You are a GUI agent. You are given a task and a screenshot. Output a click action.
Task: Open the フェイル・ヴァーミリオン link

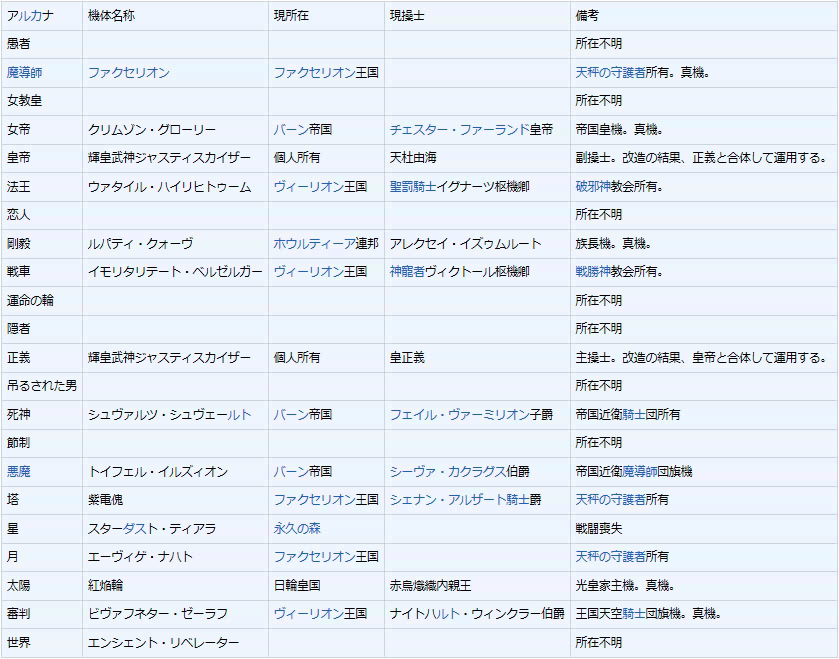459,414
